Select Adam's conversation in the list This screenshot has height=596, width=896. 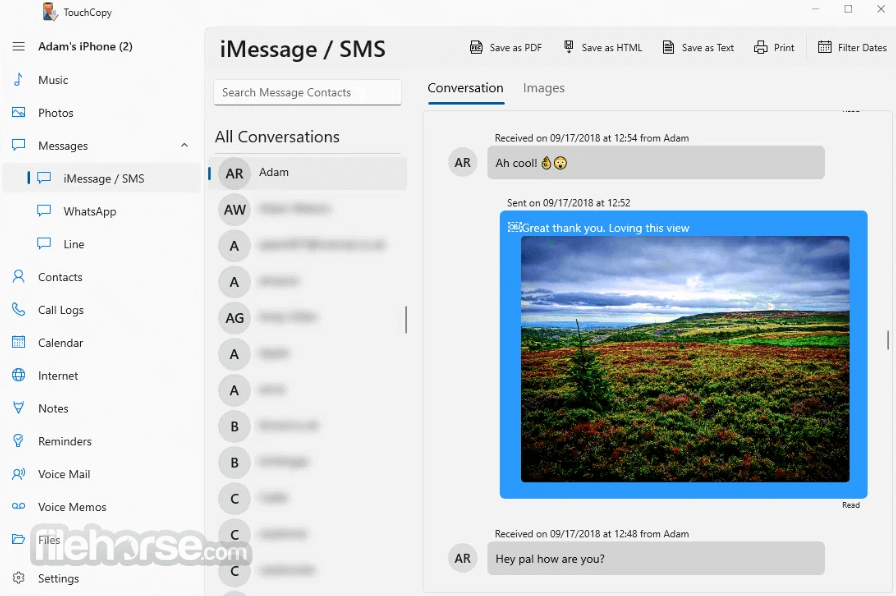tap(308, 173)
